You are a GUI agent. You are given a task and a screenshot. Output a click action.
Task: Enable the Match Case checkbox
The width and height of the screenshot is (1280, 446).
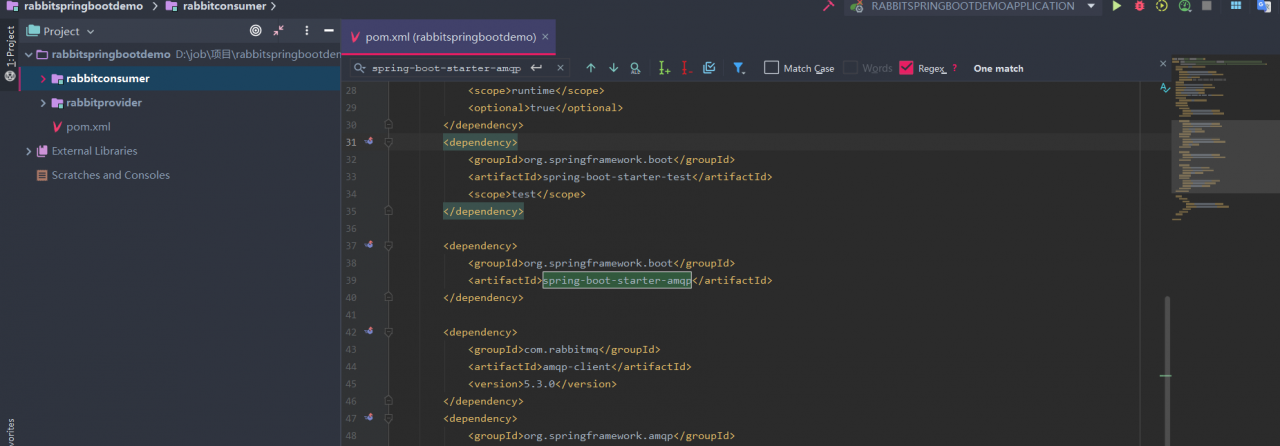[x=771, y=68]
